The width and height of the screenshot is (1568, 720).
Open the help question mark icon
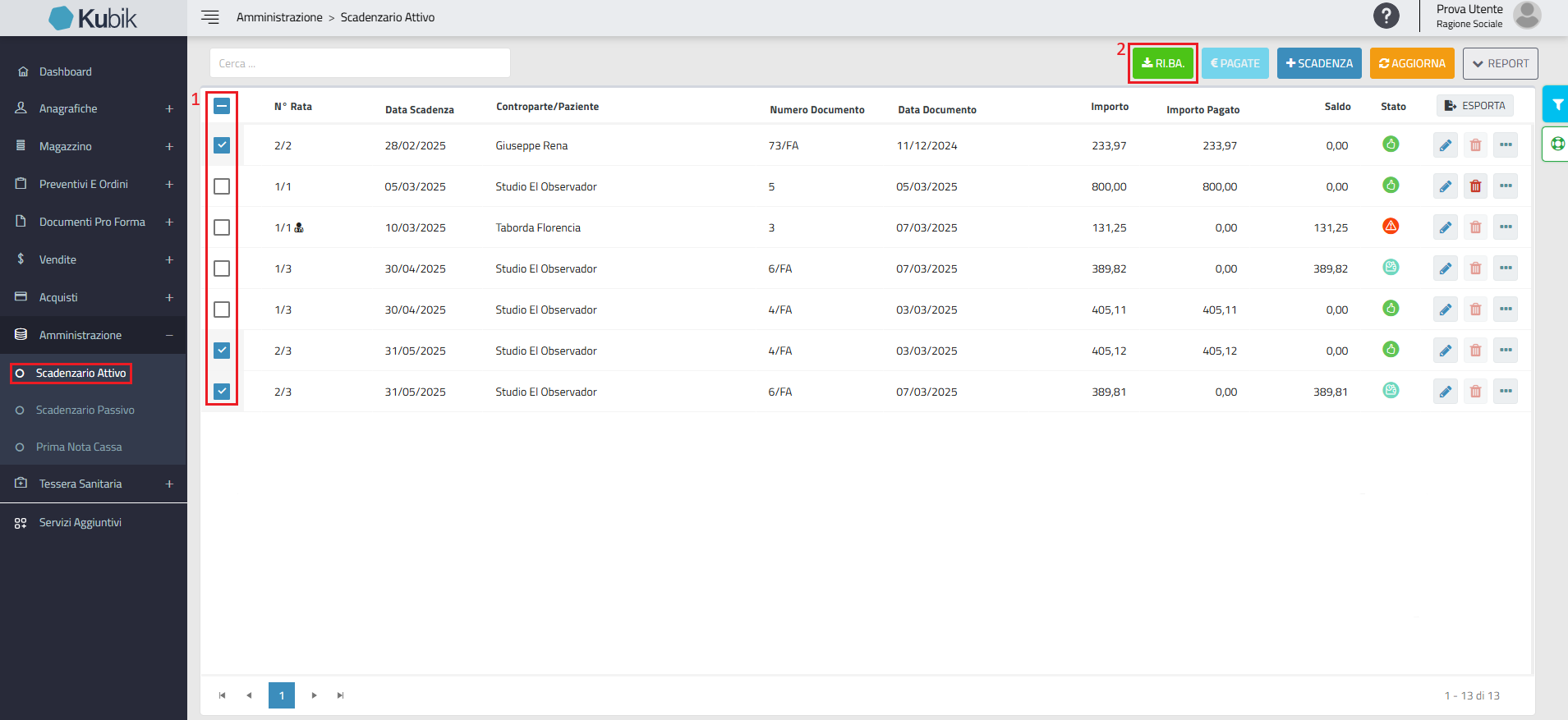pyautogui.click(x=1386, y=16)
